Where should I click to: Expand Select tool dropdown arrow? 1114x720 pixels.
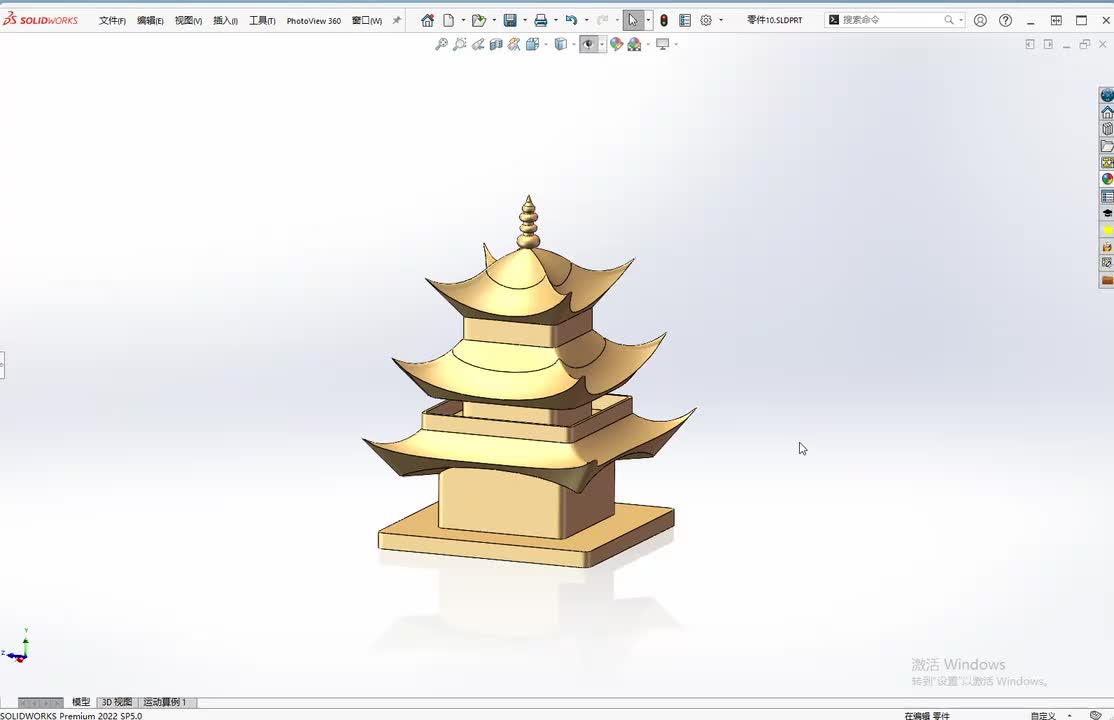648,21
